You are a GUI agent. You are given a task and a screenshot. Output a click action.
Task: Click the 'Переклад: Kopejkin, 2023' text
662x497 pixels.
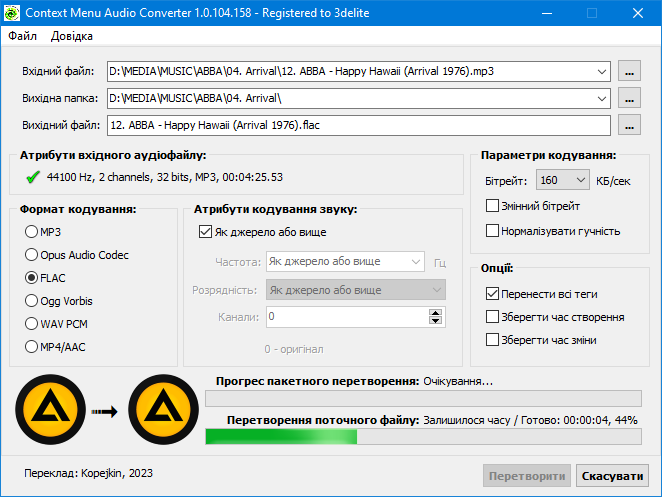pos(88,473)
